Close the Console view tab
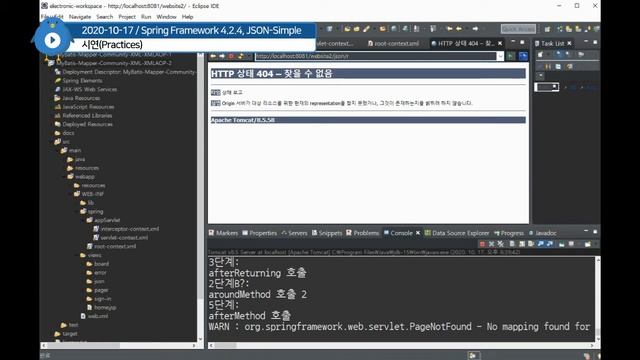 click(x=418, y=233)
